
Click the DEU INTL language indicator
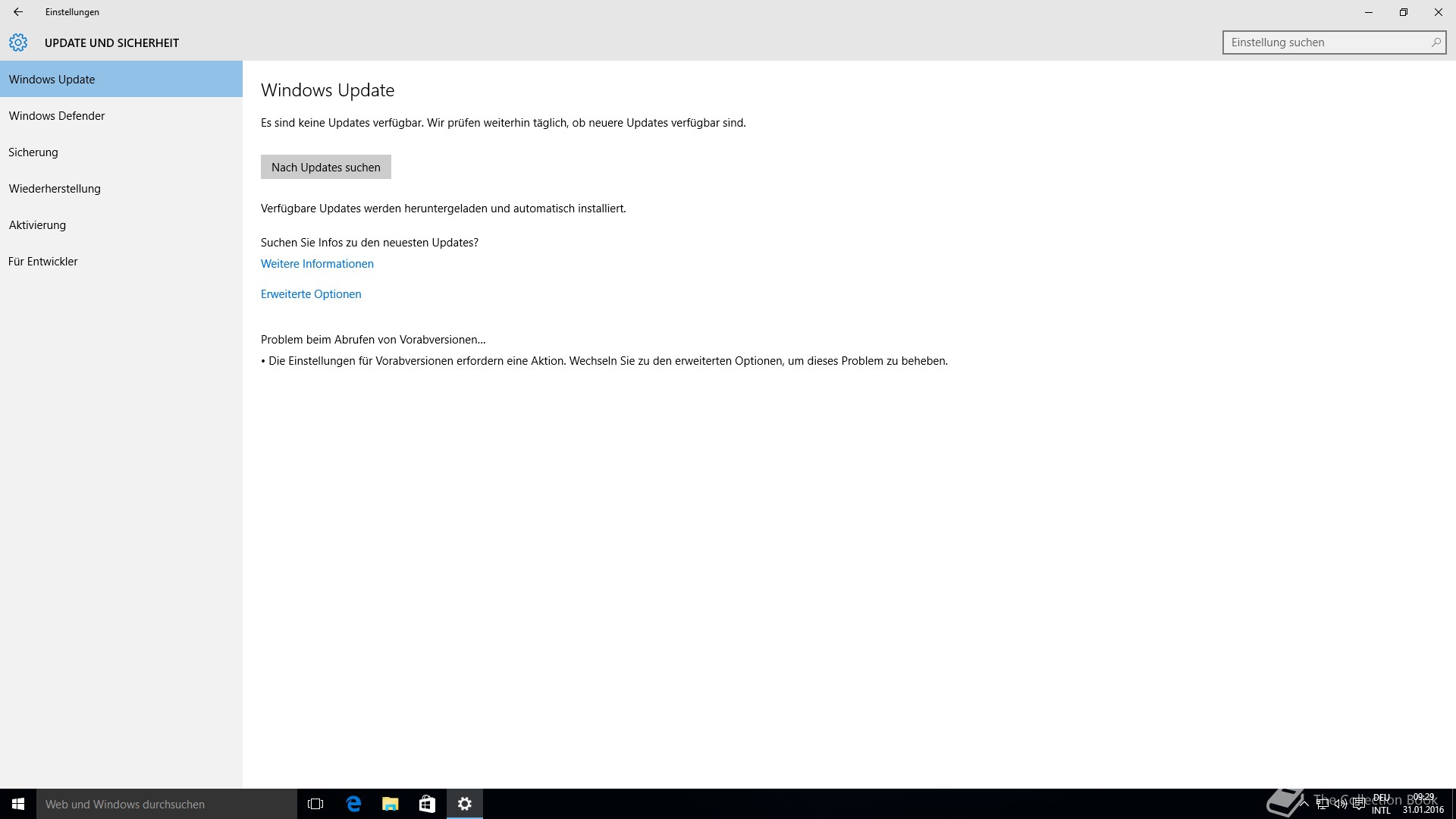[1381, 804]
